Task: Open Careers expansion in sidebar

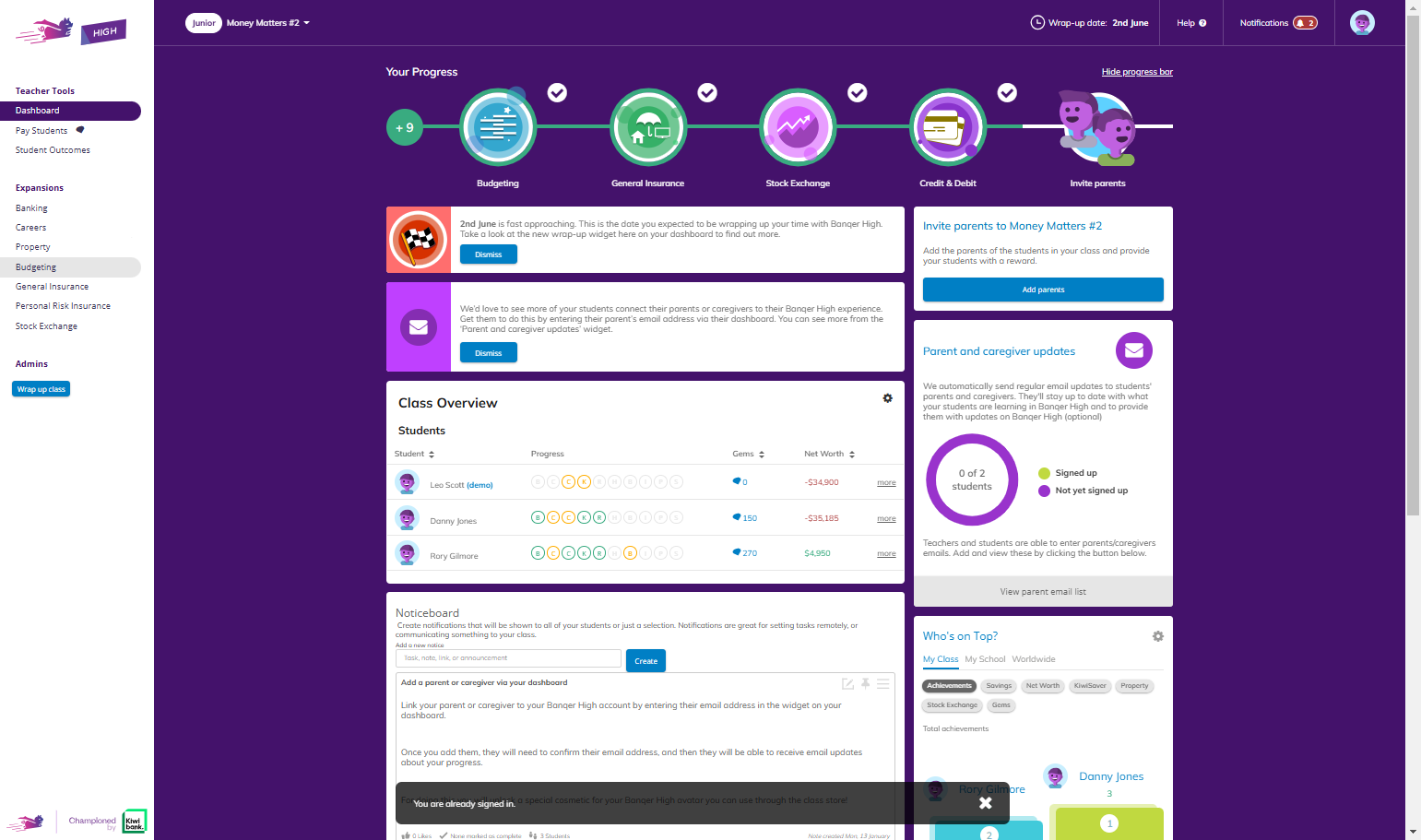Action: pos(30,228)
